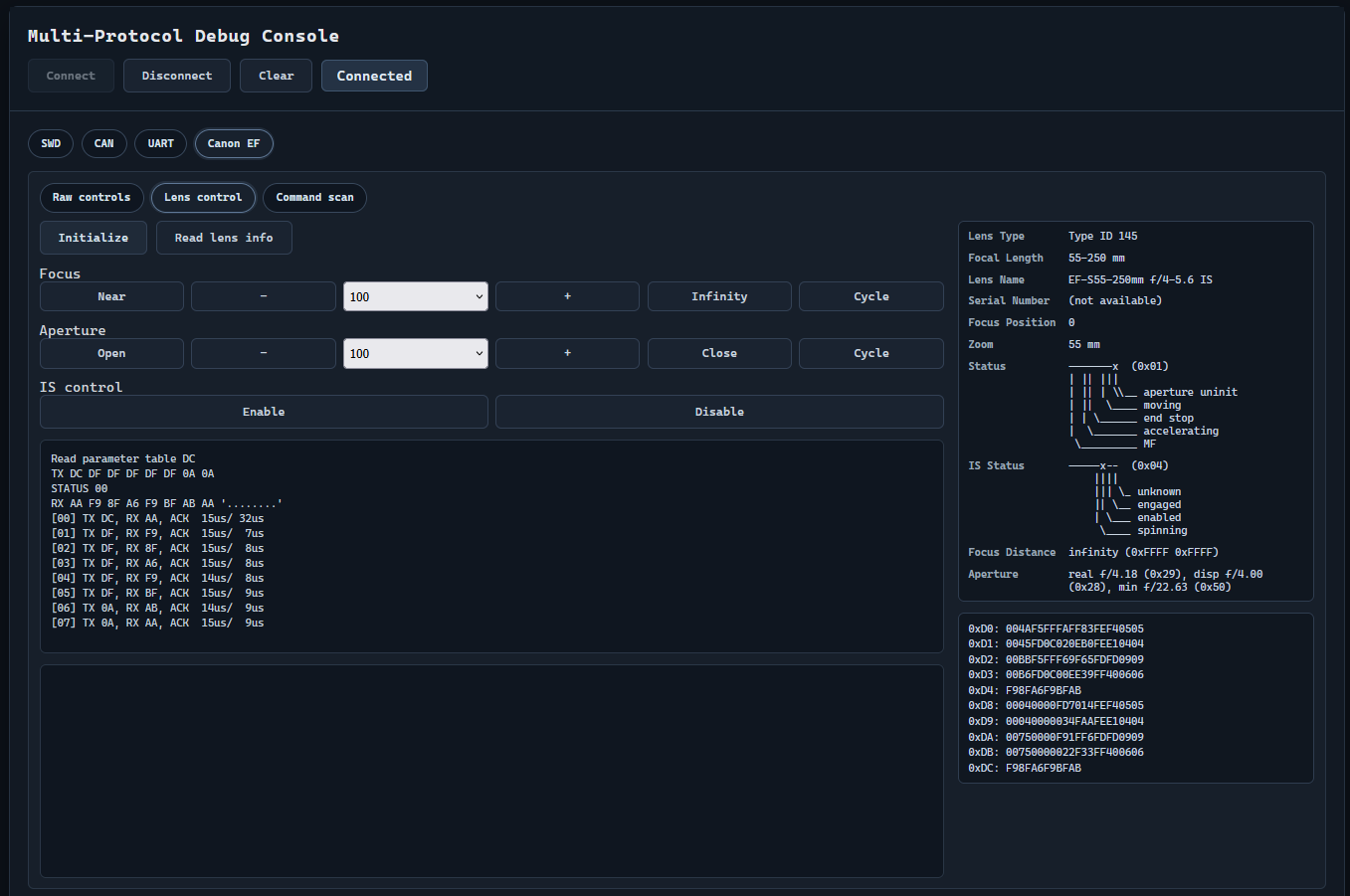1350x896 pixels.
Task: Click the Read lens info button
Action: 224,238
